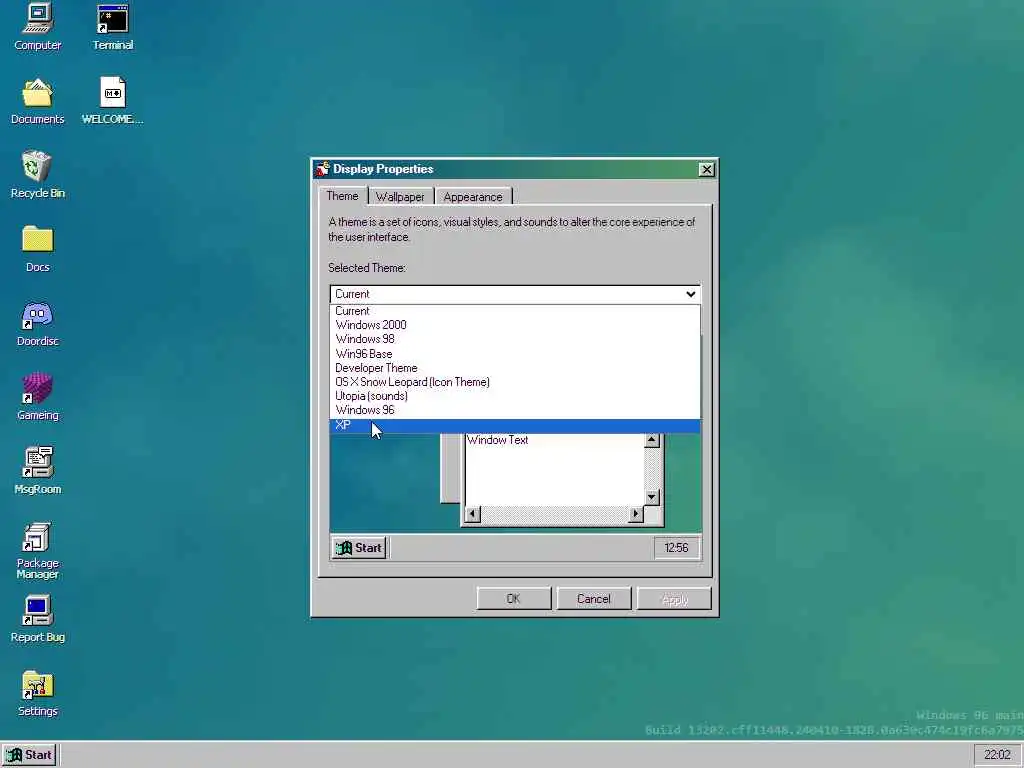
Task: Switch to the Wallpaper tab
Action: point(400,197)
